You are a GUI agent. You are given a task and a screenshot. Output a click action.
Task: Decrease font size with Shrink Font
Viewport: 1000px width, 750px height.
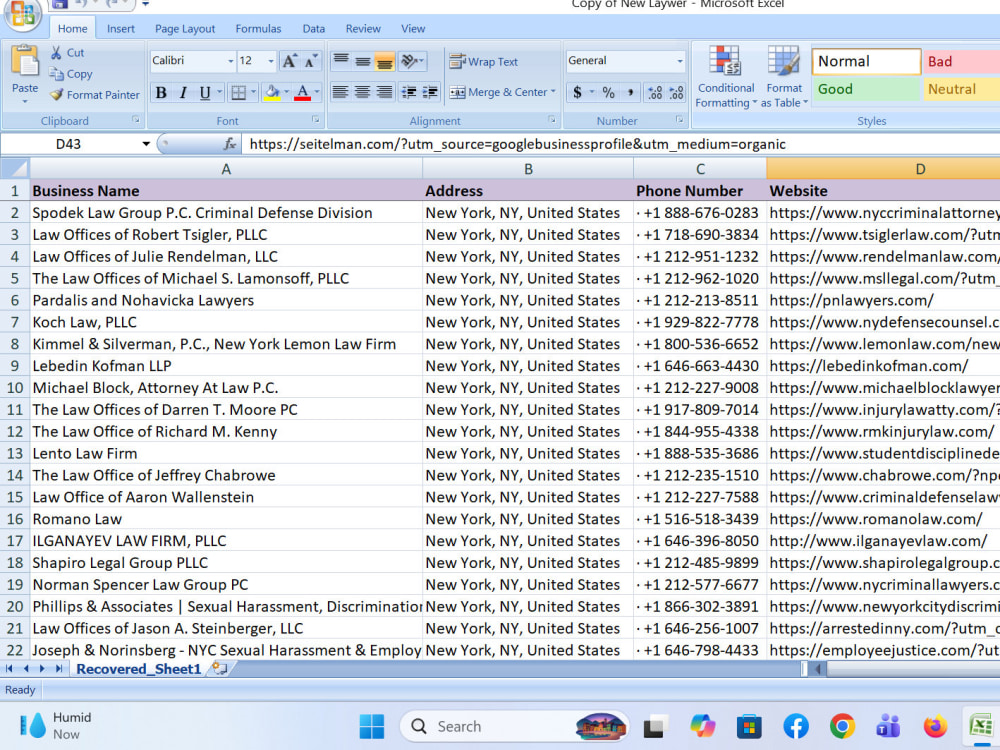click(x=311, y=61)
